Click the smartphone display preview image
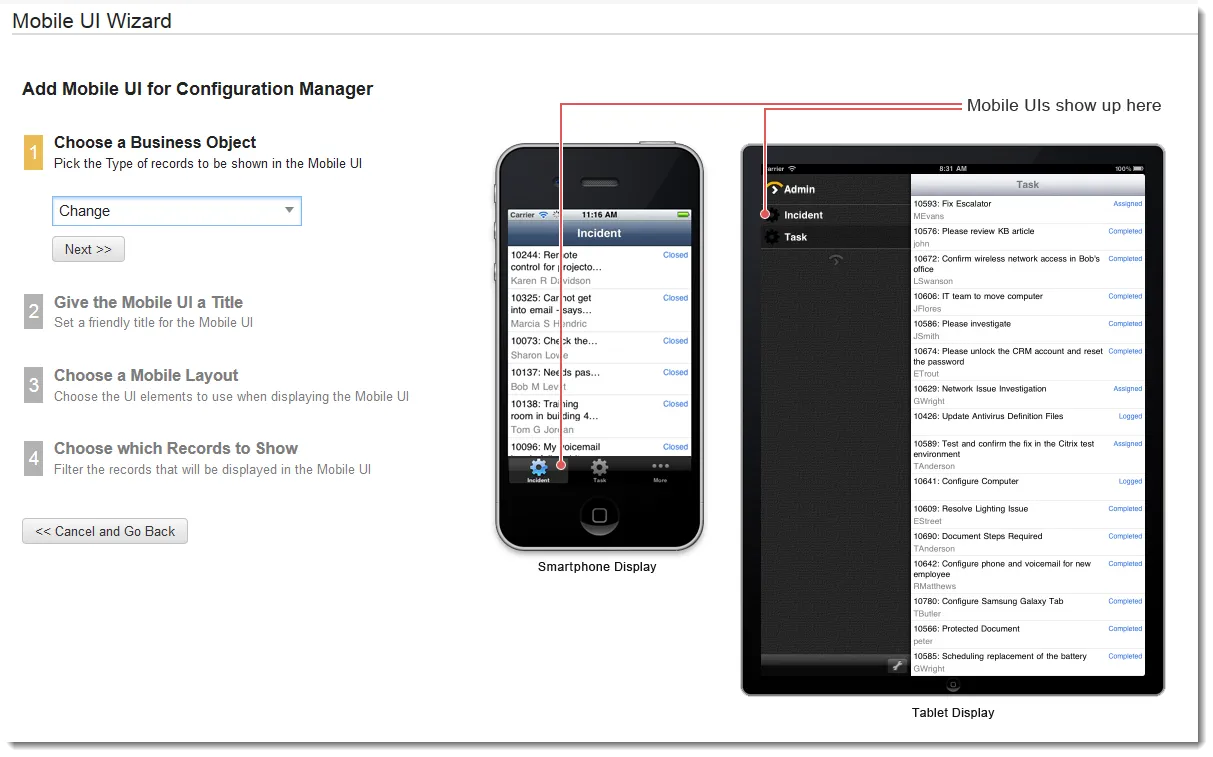Screen dimensions: 1213x757 point(599,347)
